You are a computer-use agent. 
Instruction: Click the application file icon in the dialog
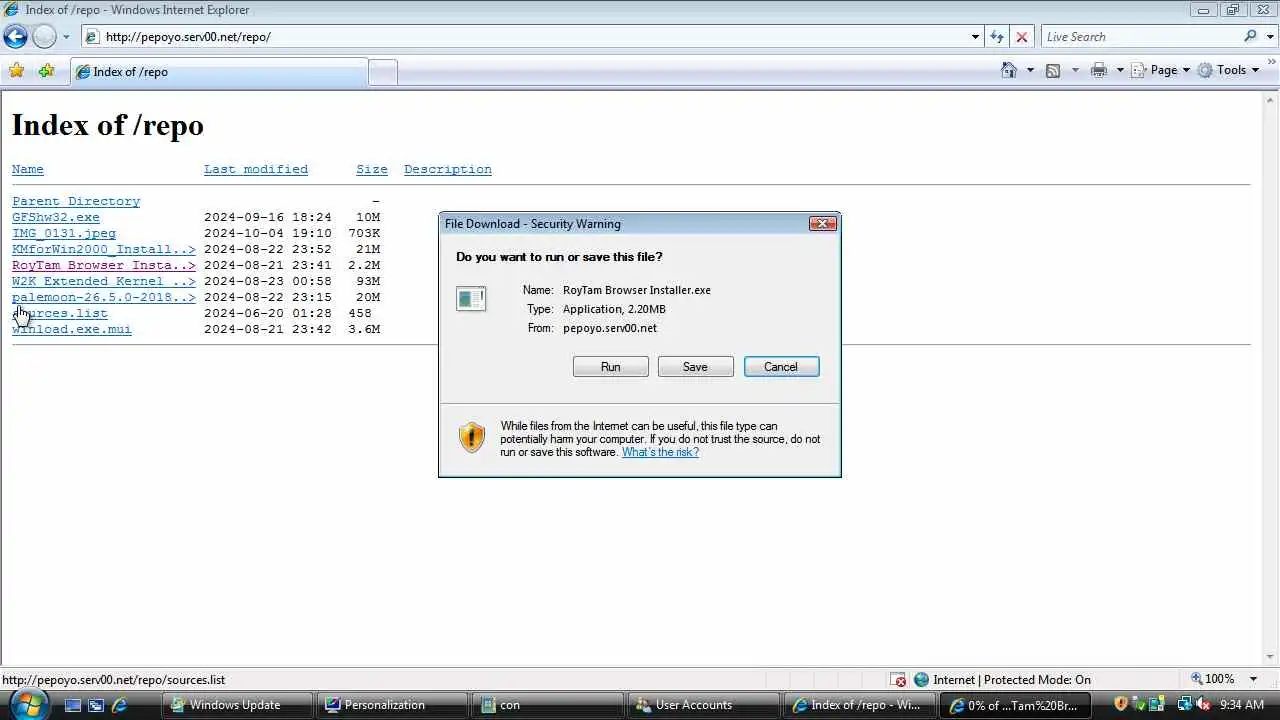[x=471, y=298]
